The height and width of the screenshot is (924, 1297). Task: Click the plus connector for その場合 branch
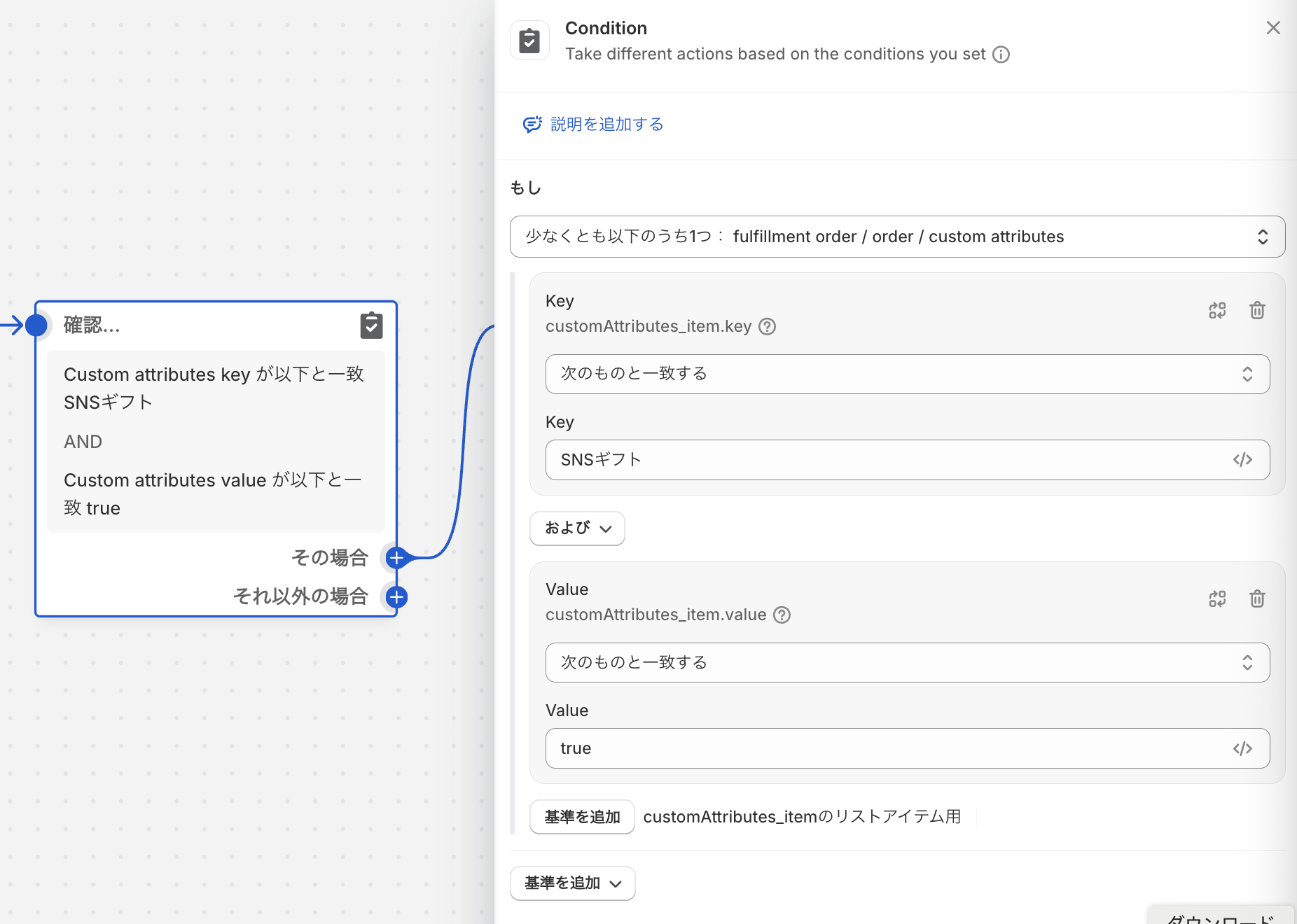396,558
